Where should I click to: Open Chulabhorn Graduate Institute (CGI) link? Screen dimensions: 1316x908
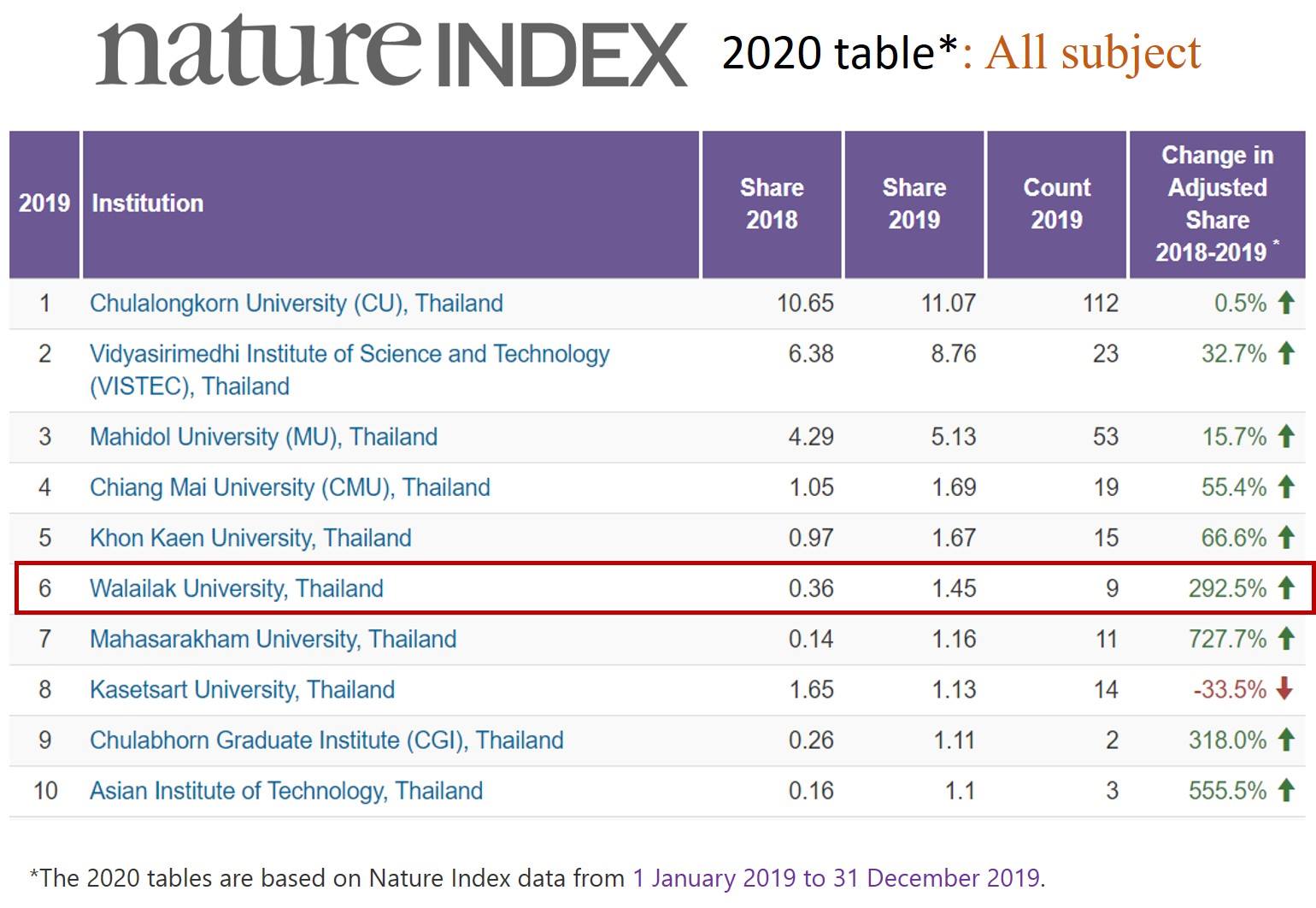326,740
